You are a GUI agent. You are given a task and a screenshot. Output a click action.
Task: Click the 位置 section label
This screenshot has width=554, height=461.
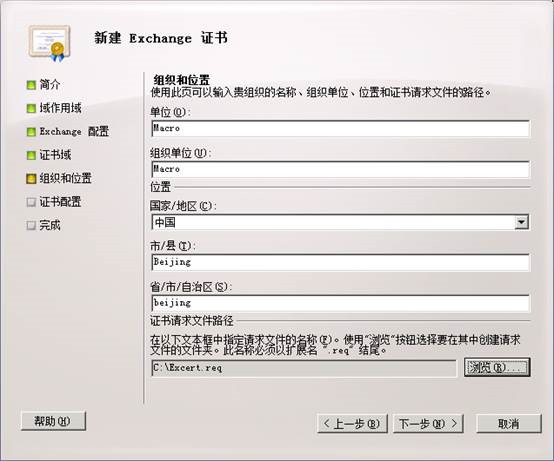point(160,187)
